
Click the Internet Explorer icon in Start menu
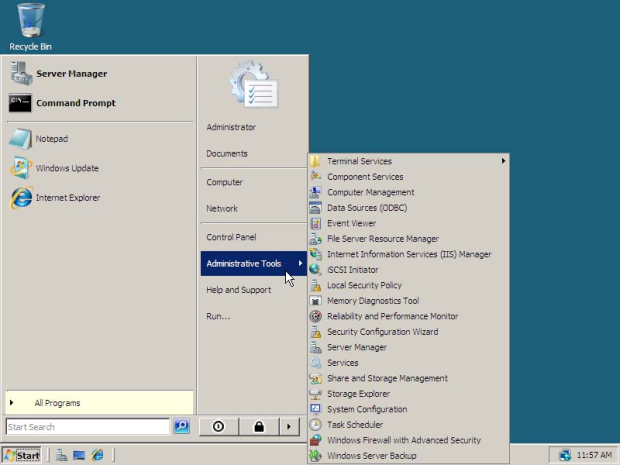[x=21, y=197]
